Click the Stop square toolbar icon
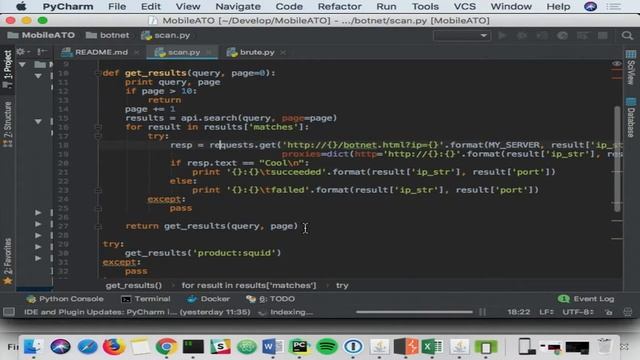640x360 pixels. 602,36
